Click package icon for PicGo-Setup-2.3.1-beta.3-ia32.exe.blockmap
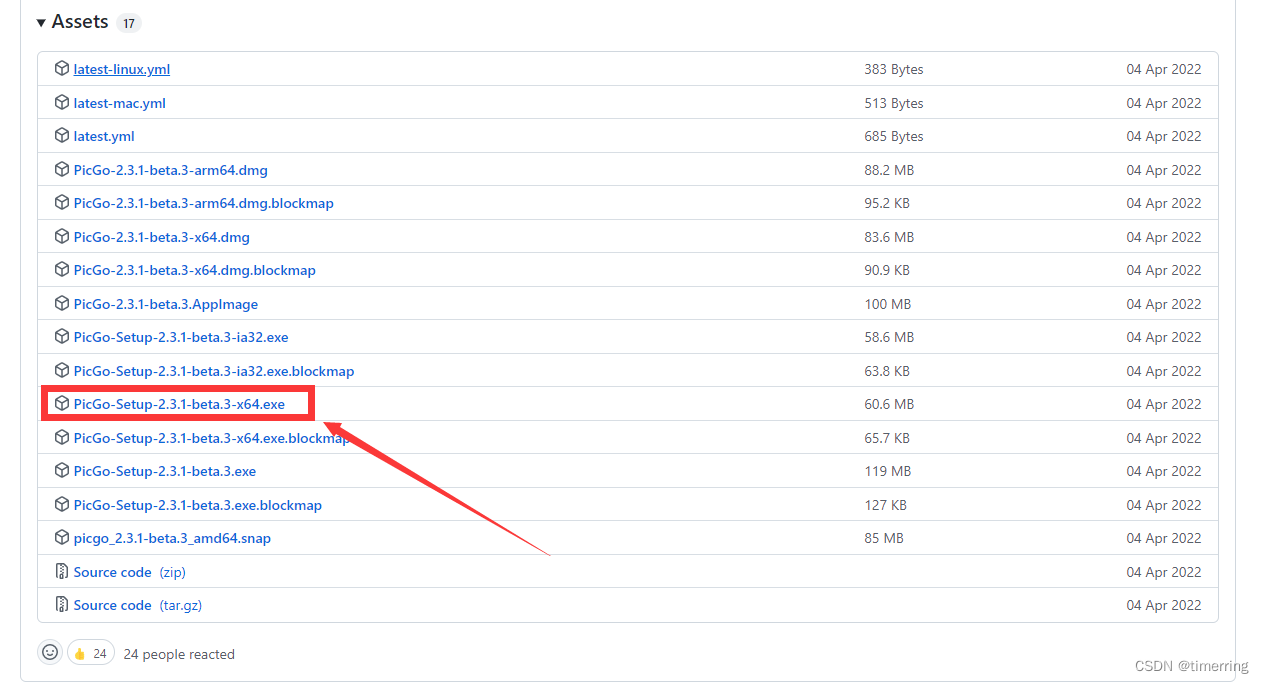Image resolution: width=1264 pixels, height=683 pixels. pyautogui.click(x=62, y=371)
